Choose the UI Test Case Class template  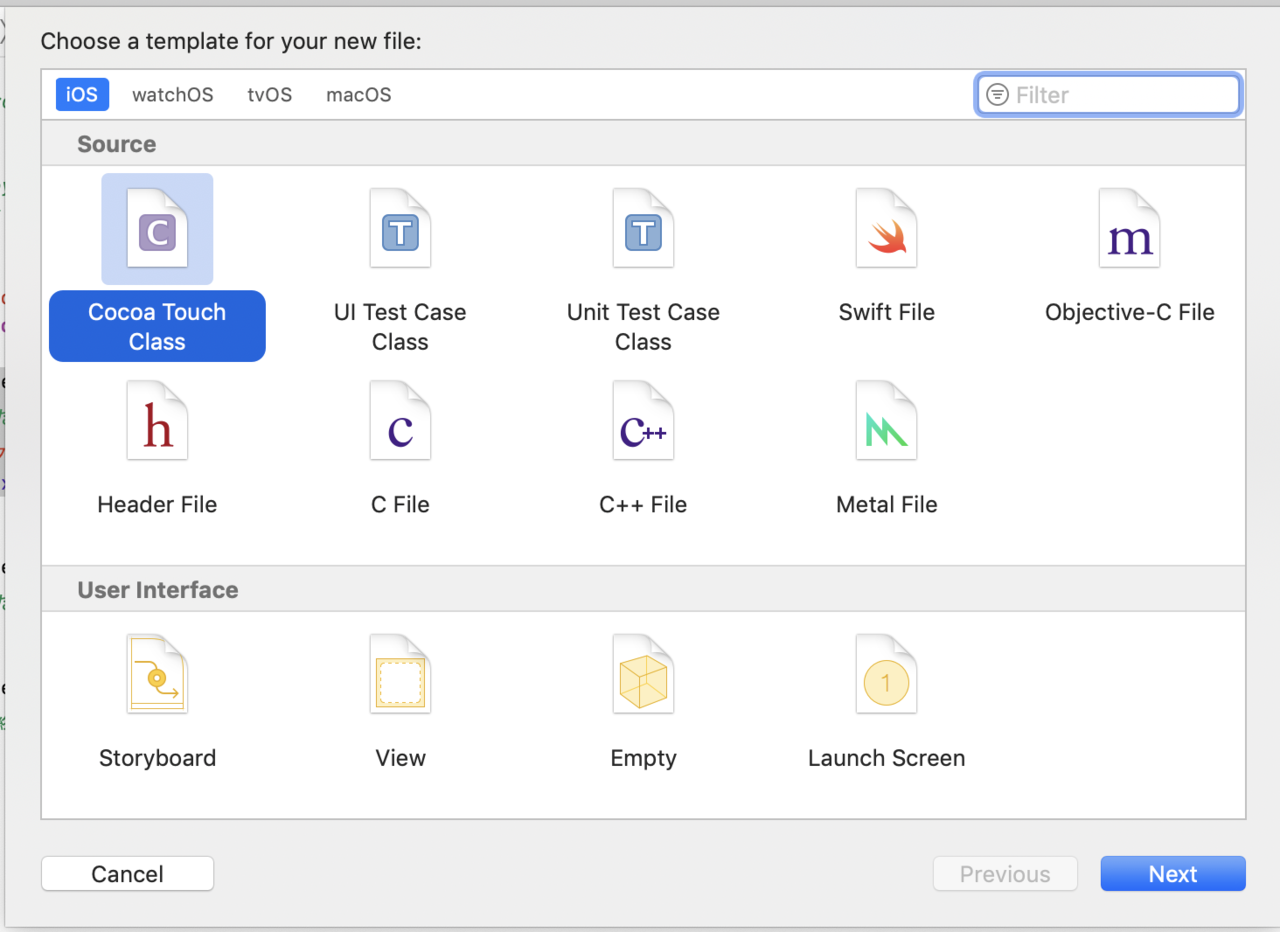click(x=400, y=230)
